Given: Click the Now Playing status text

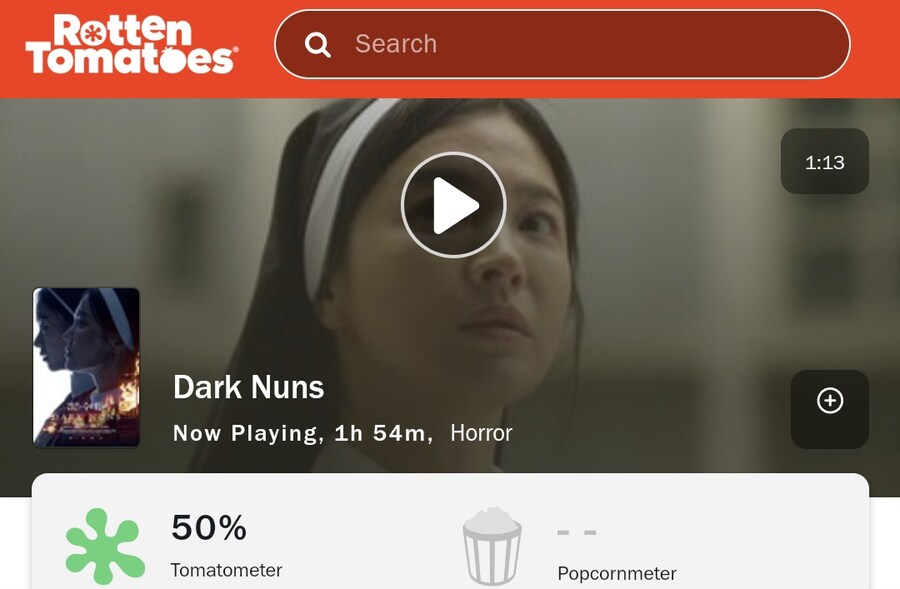Looking at the screenshot, I should tap(248, 433).
